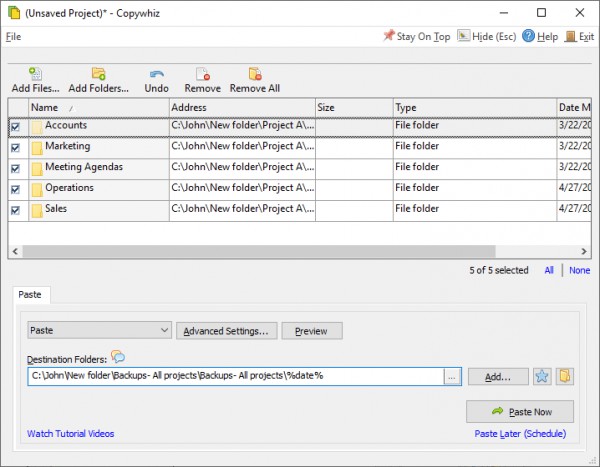Click the Sales row address cell
This screenshot has height=467, width=600.
pyautogui.click(x=242, y=210)
